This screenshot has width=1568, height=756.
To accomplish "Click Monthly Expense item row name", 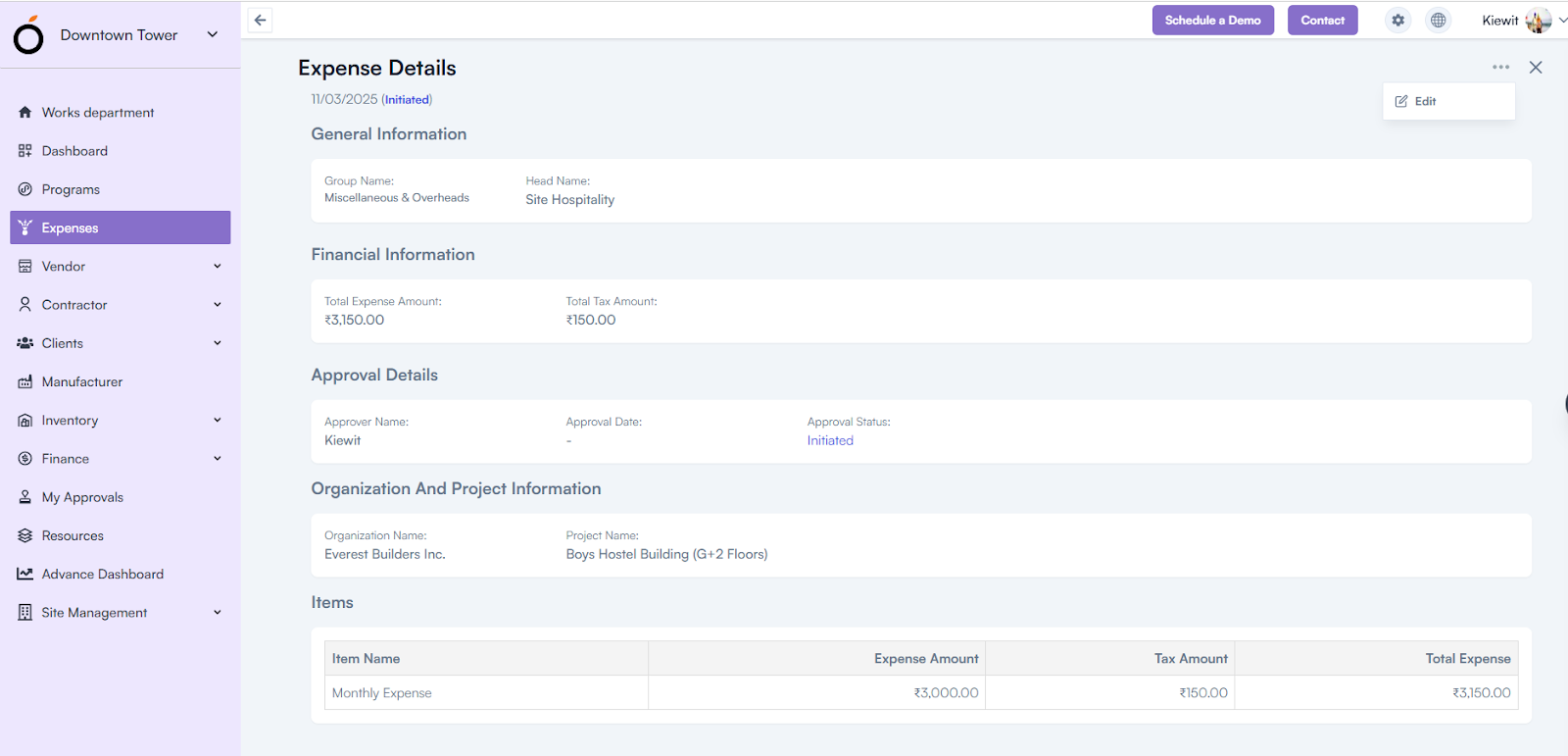I will pyautogui.click(x=381, y=692).
